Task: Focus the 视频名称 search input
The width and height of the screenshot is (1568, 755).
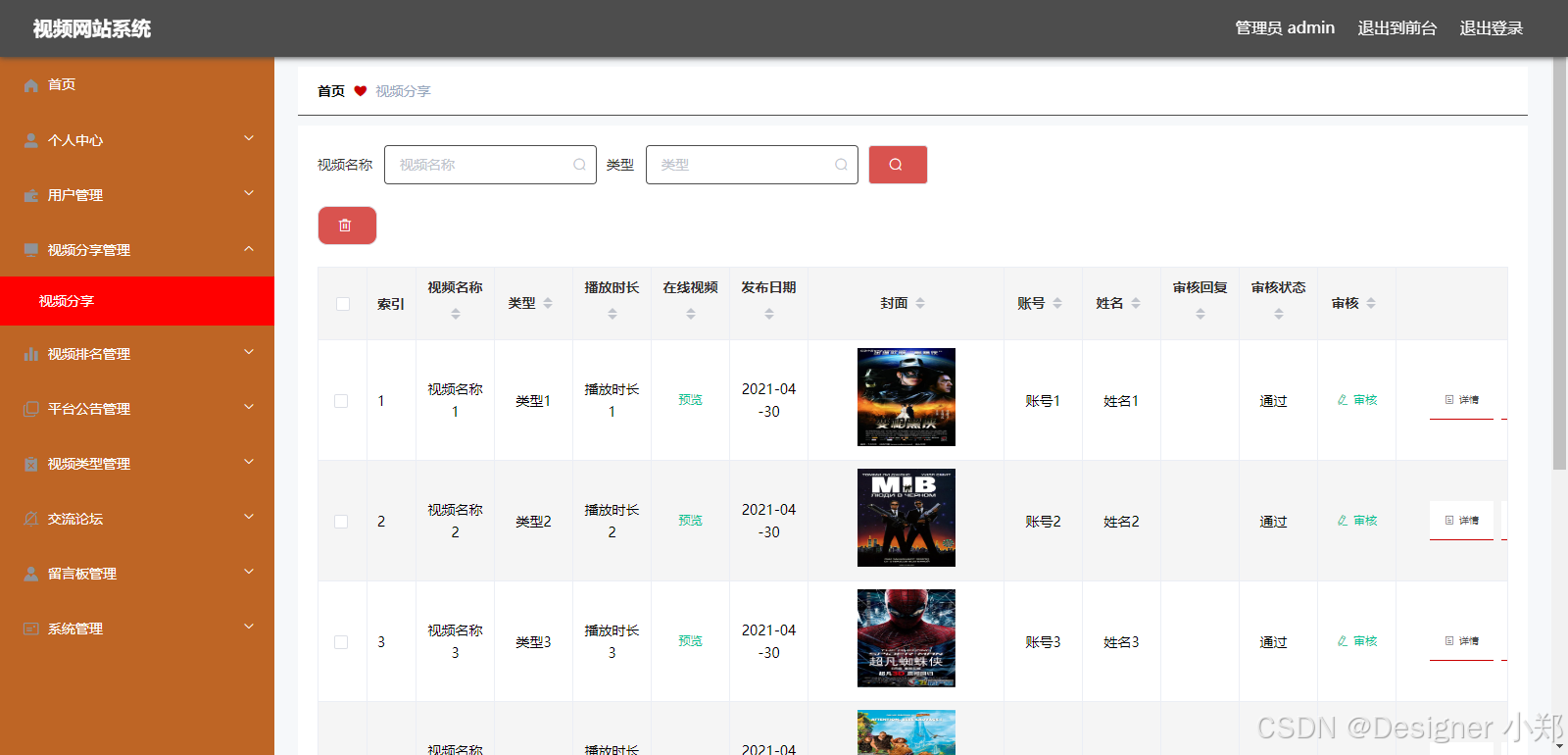Action: click(x=490, y=165)
